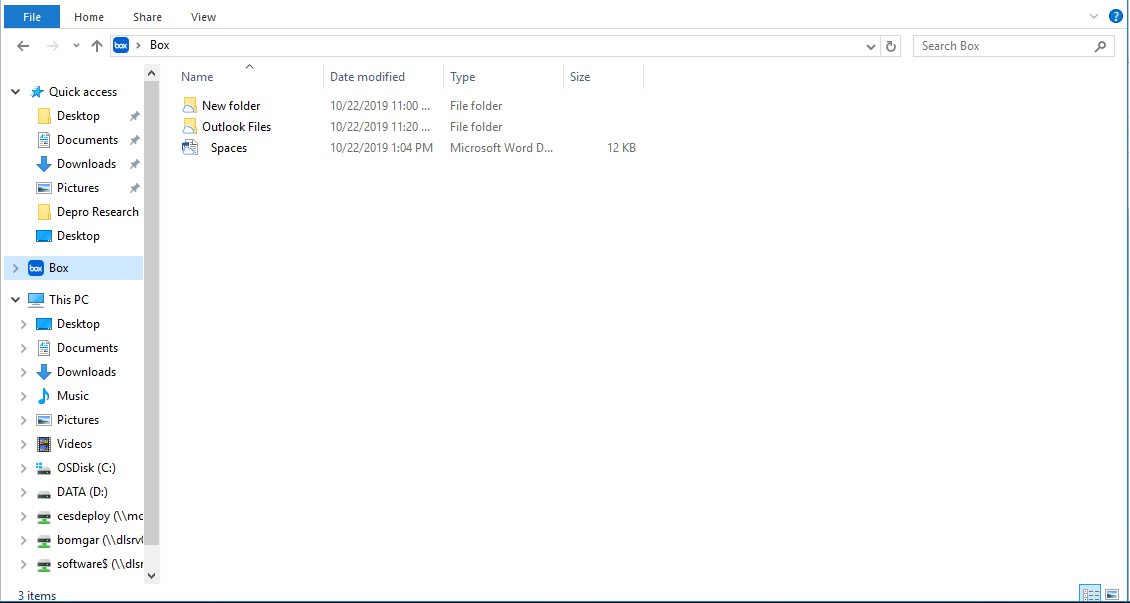Open the Help question mark icon
This screenshot has width=1130, height=603.
tap(1116, 16)
